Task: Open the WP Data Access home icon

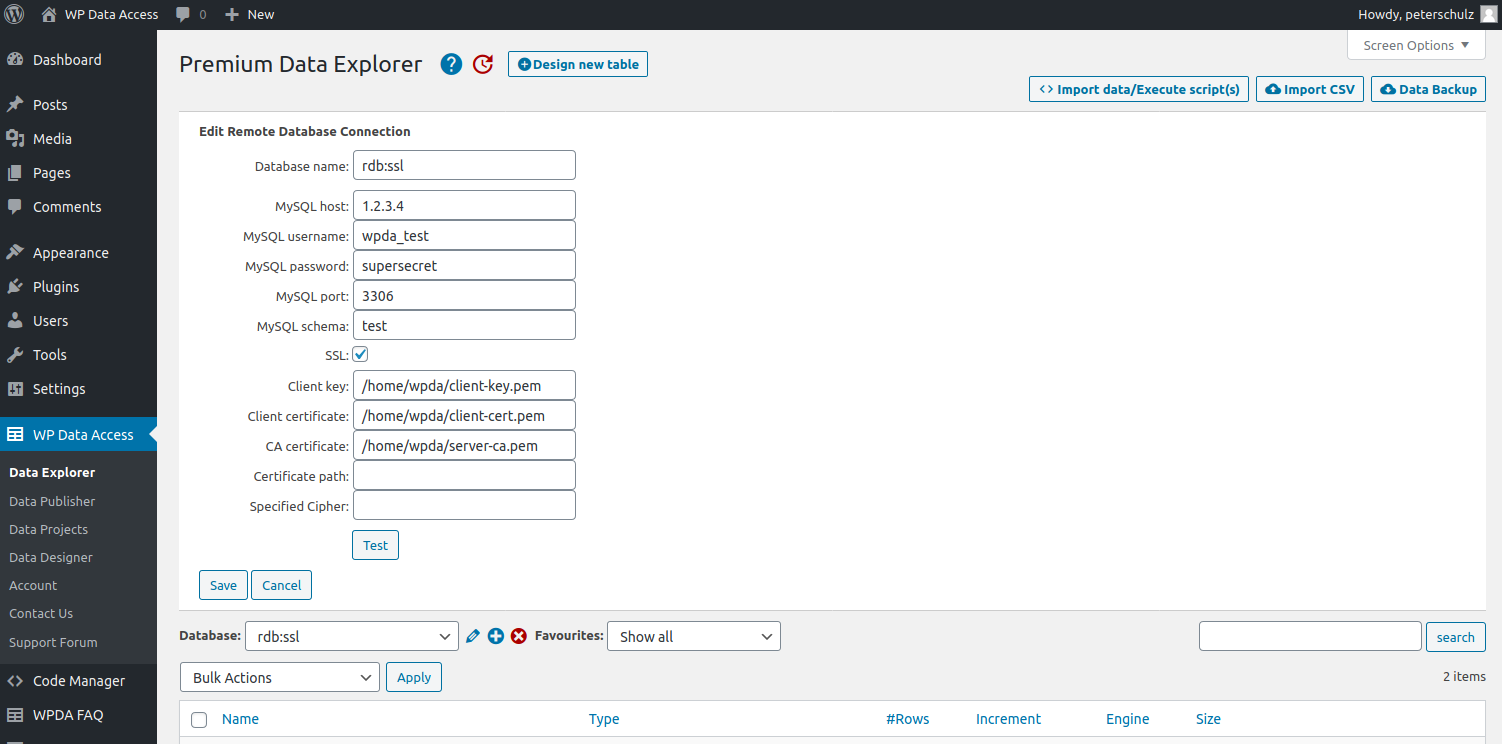Action: [49, 14]
